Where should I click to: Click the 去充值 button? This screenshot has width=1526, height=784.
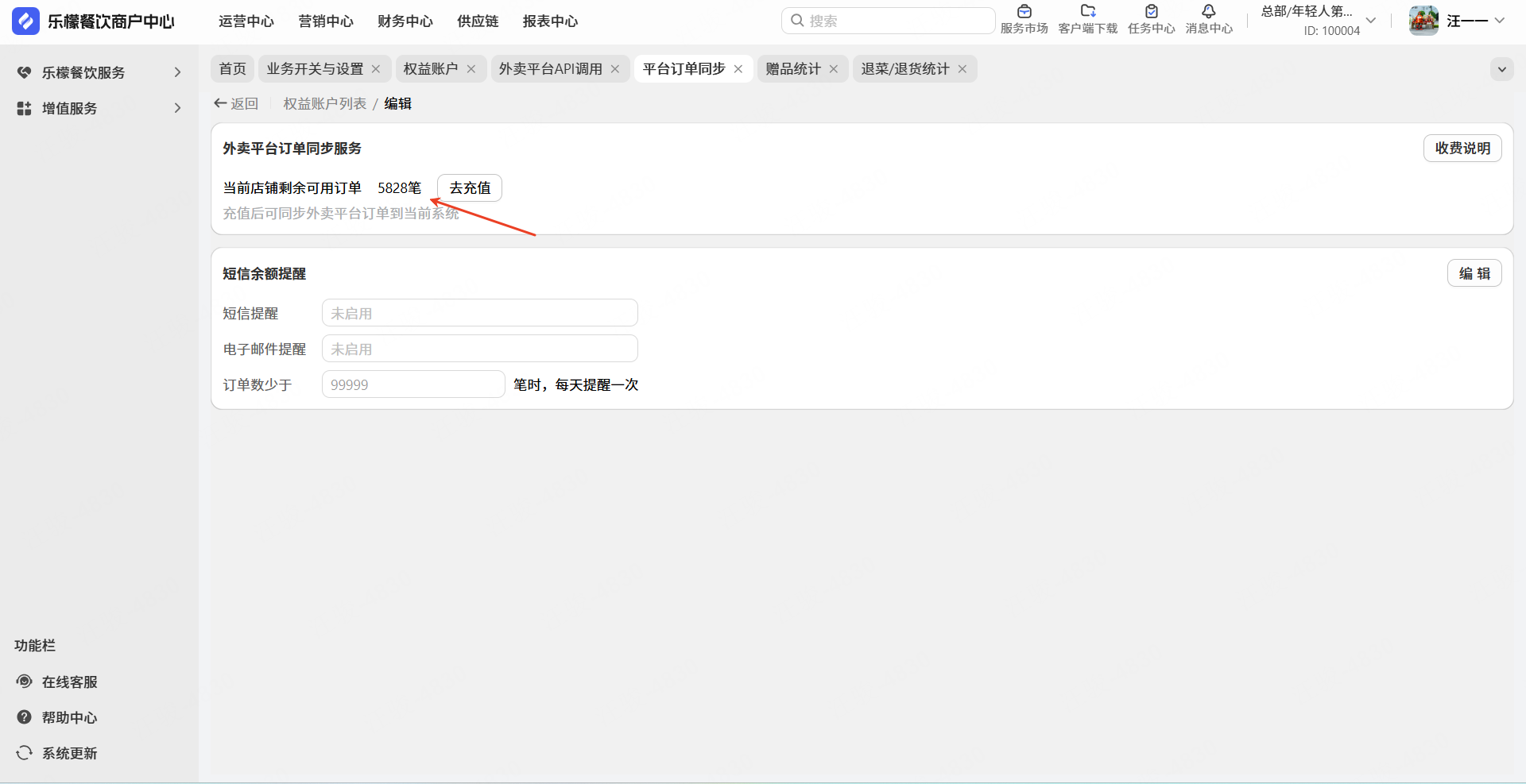point(470,188)
